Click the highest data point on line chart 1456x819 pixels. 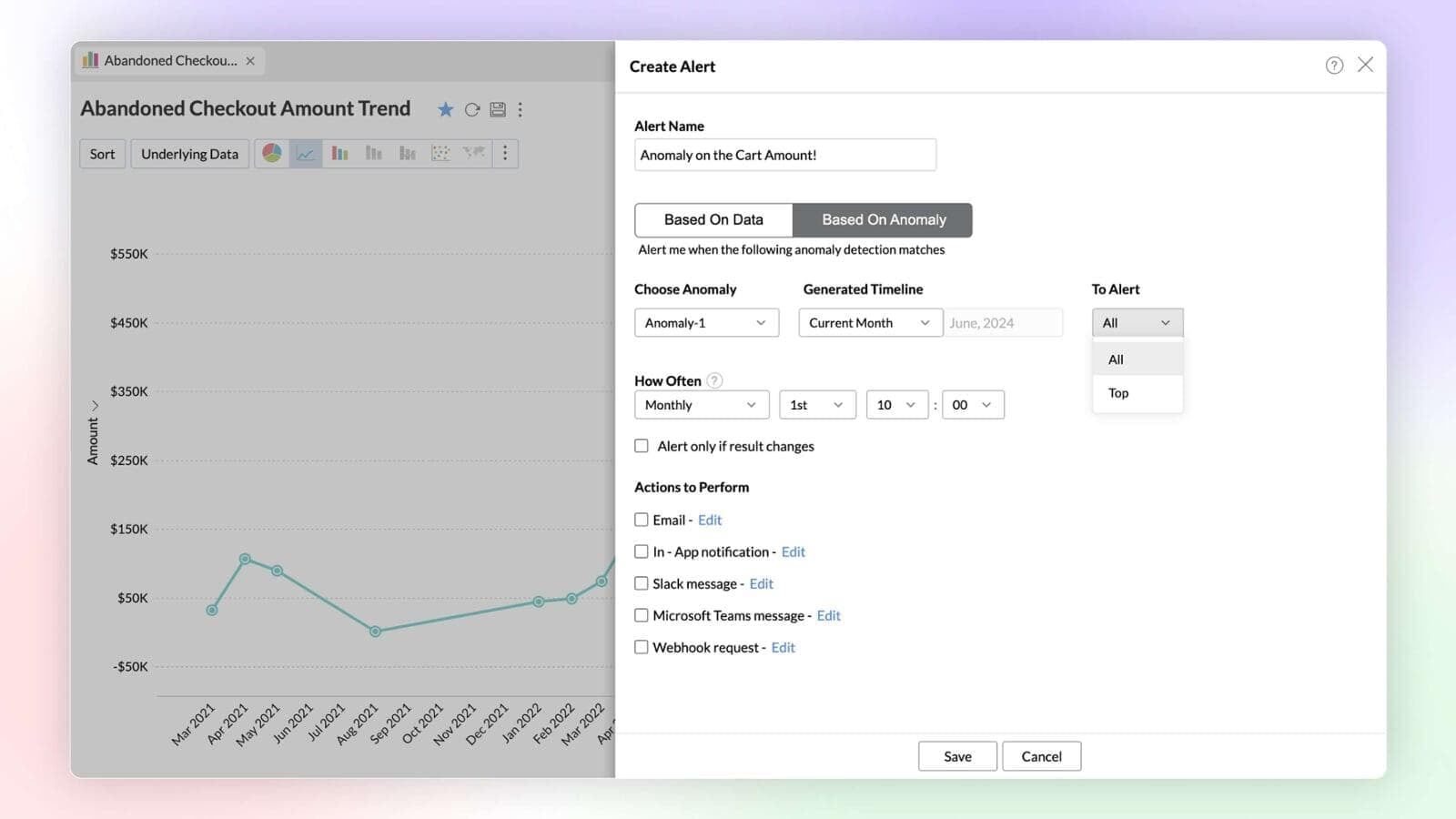(x=245, y=559)
